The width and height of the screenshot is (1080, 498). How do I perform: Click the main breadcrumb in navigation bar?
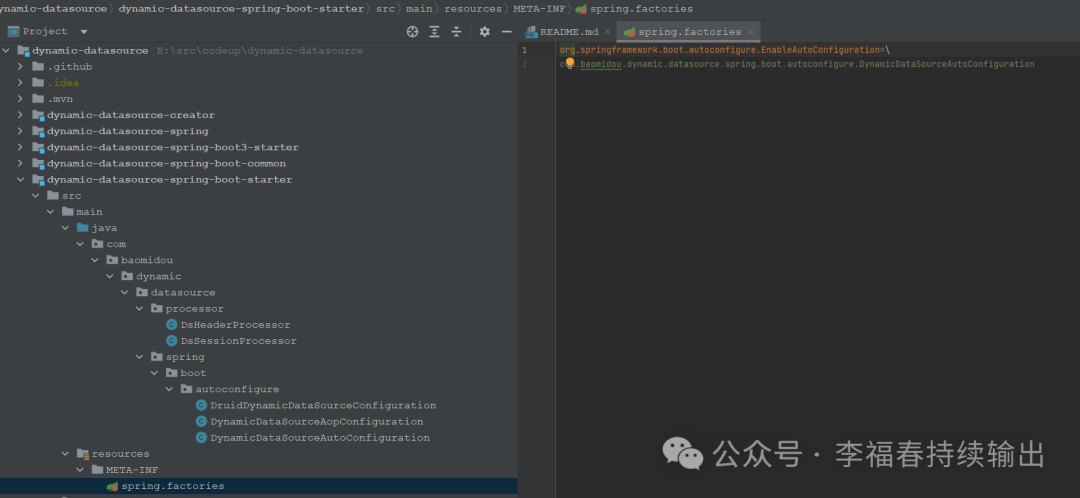tap(419, 9)
